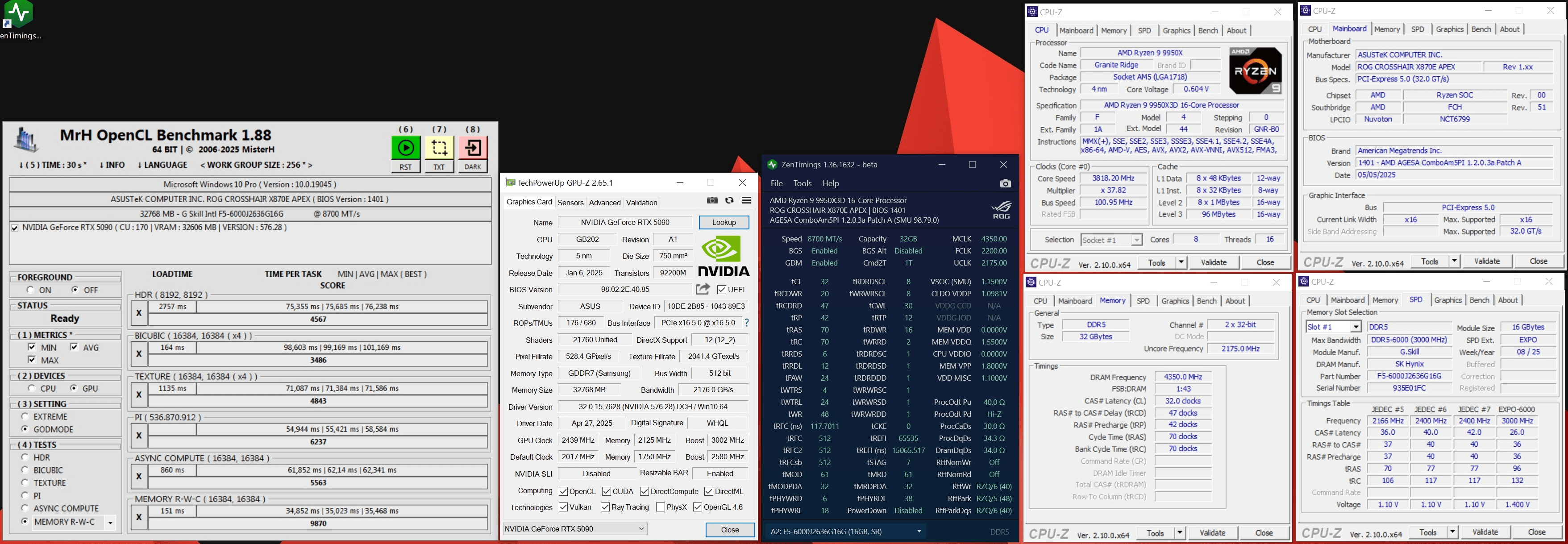Open Tools dropdown arrow in CPU-Z CPU window
Image resolution: width=1568 pixels, height=544 pixels.
1181,262
